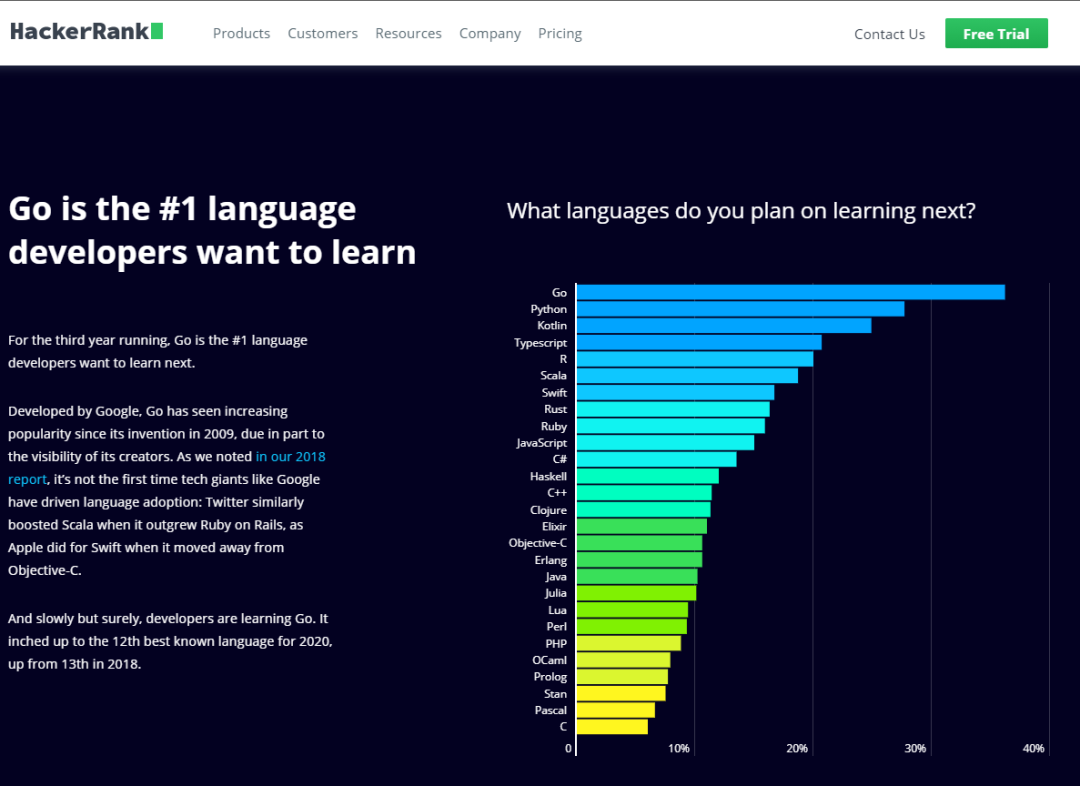Click the Objective-C chart bar
This screenshot has height=786, width=1080.
click(x=639, y=543)
